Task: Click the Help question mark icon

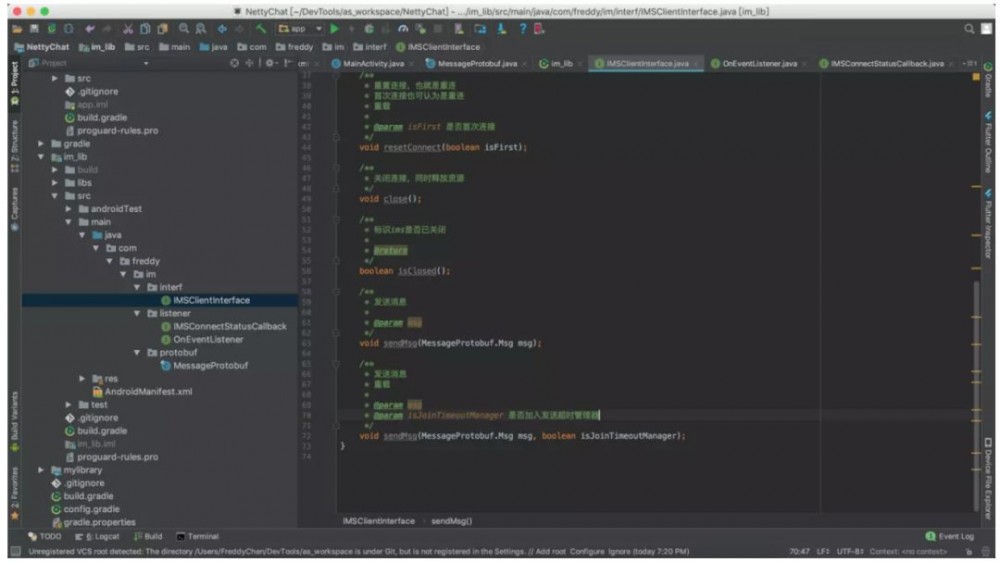Action: pyautogui.click(x=522, y=29)
